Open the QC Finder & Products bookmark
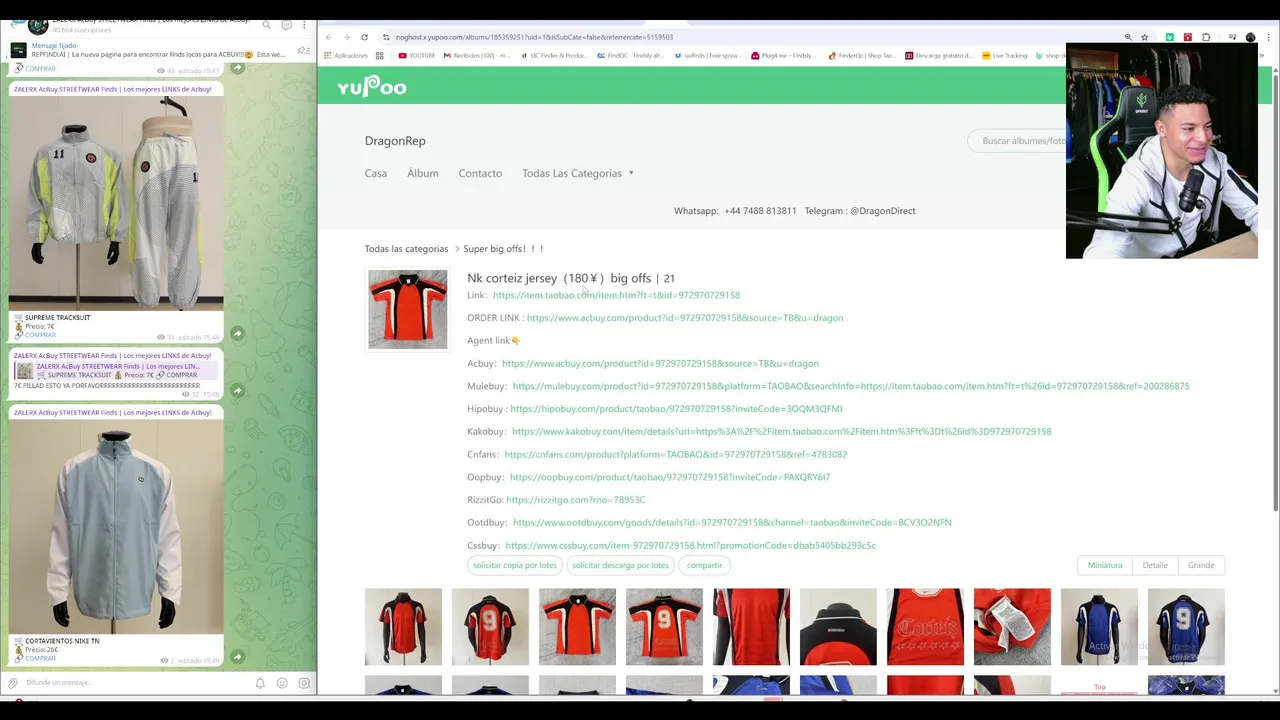This screenshot has width=1280, height=720. pyautogui.click(x=555, y=56)
